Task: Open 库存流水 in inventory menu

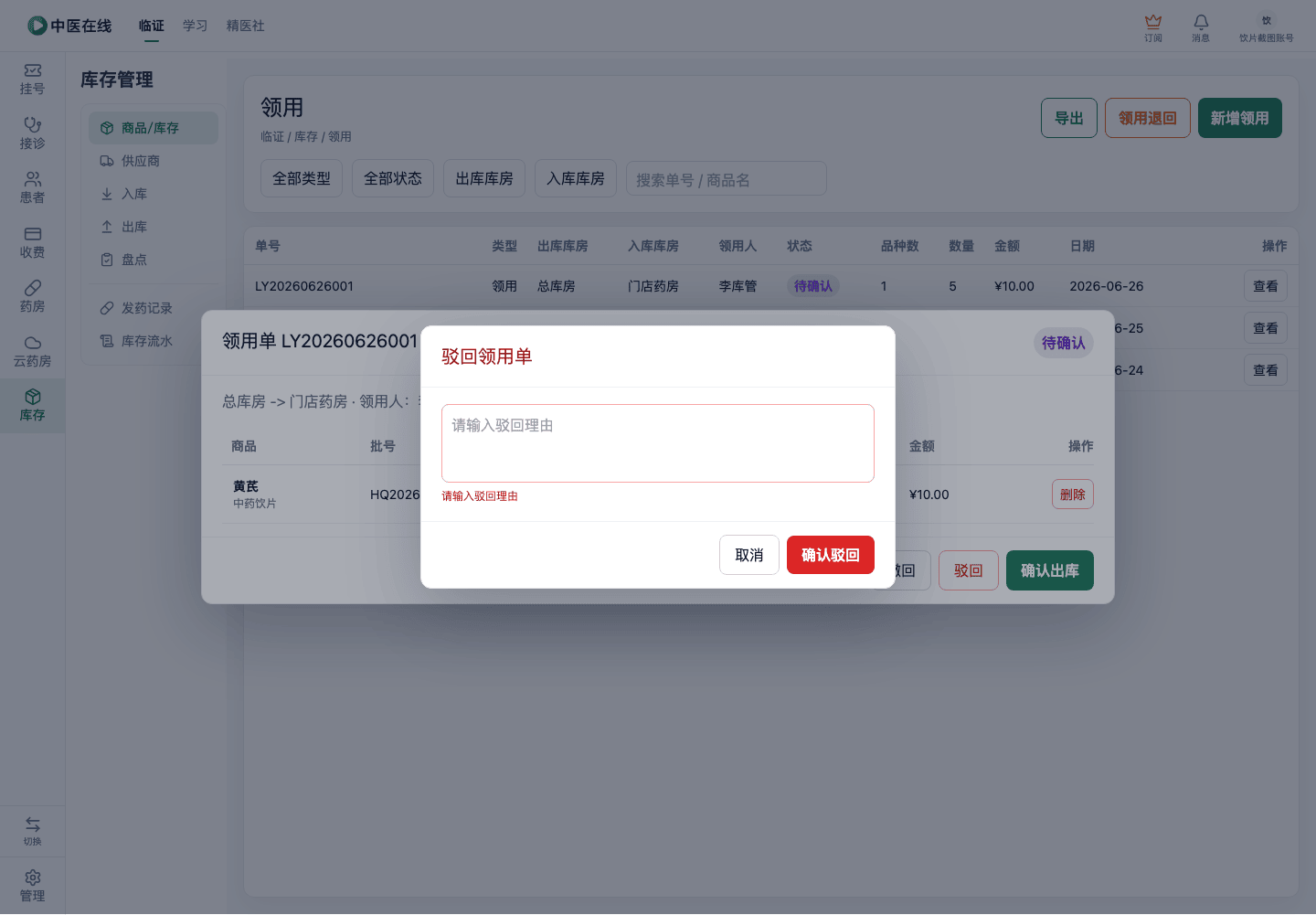Action: (x=154, y=341)
